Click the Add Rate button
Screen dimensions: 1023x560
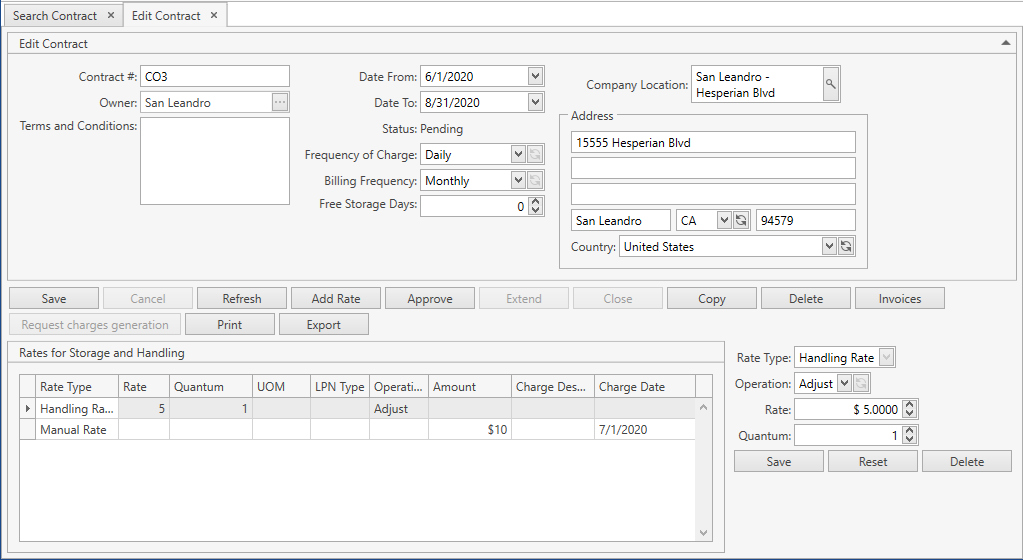pos(336,298)
